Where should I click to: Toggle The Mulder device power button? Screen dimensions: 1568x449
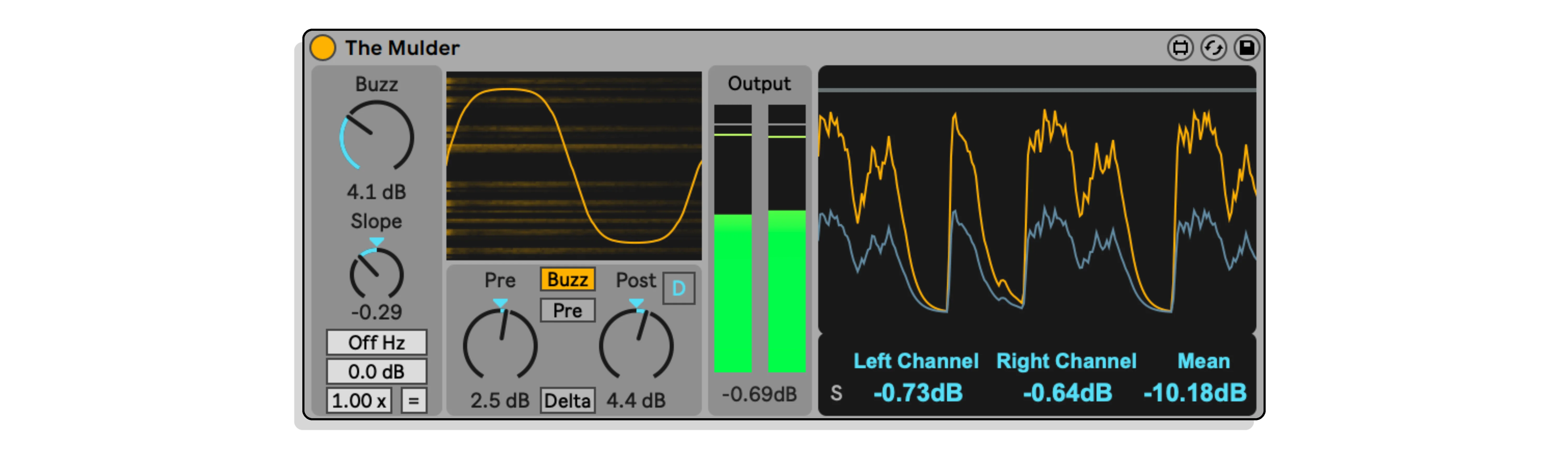[x=322, y=48]
